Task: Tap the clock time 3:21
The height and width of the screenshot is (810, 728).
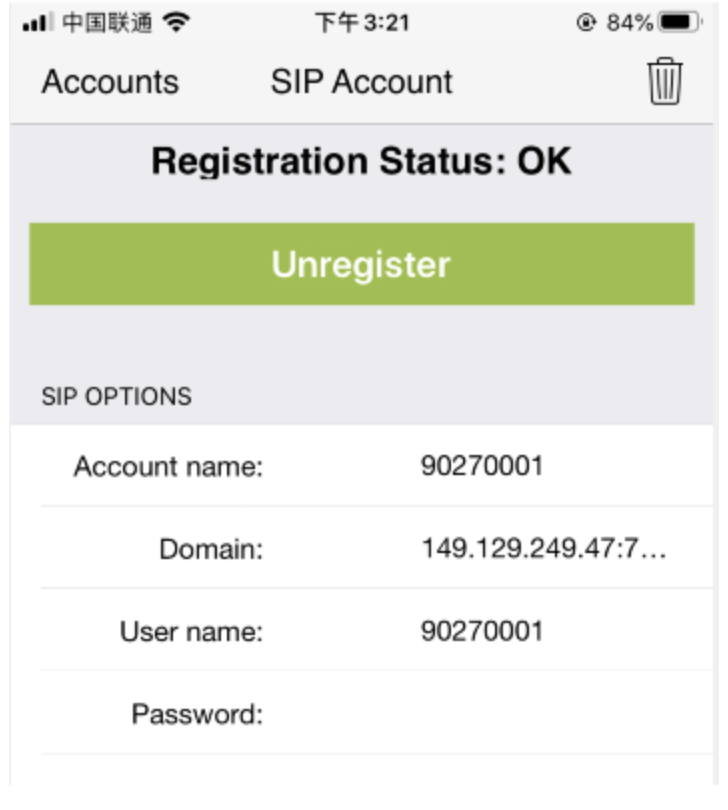Action: (386, 23)
